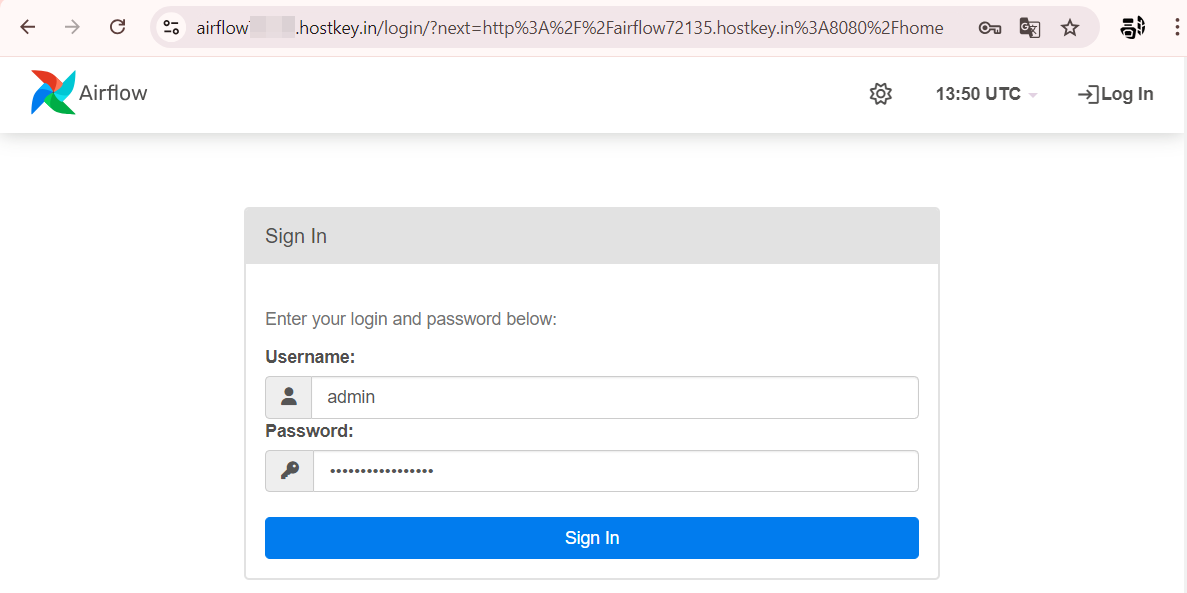Image resolution: width=1187 pixels, height=593 pixels.
Task: Bookmark this page with the star icon
Action: pyautogui.click(x=1070, y=28)
